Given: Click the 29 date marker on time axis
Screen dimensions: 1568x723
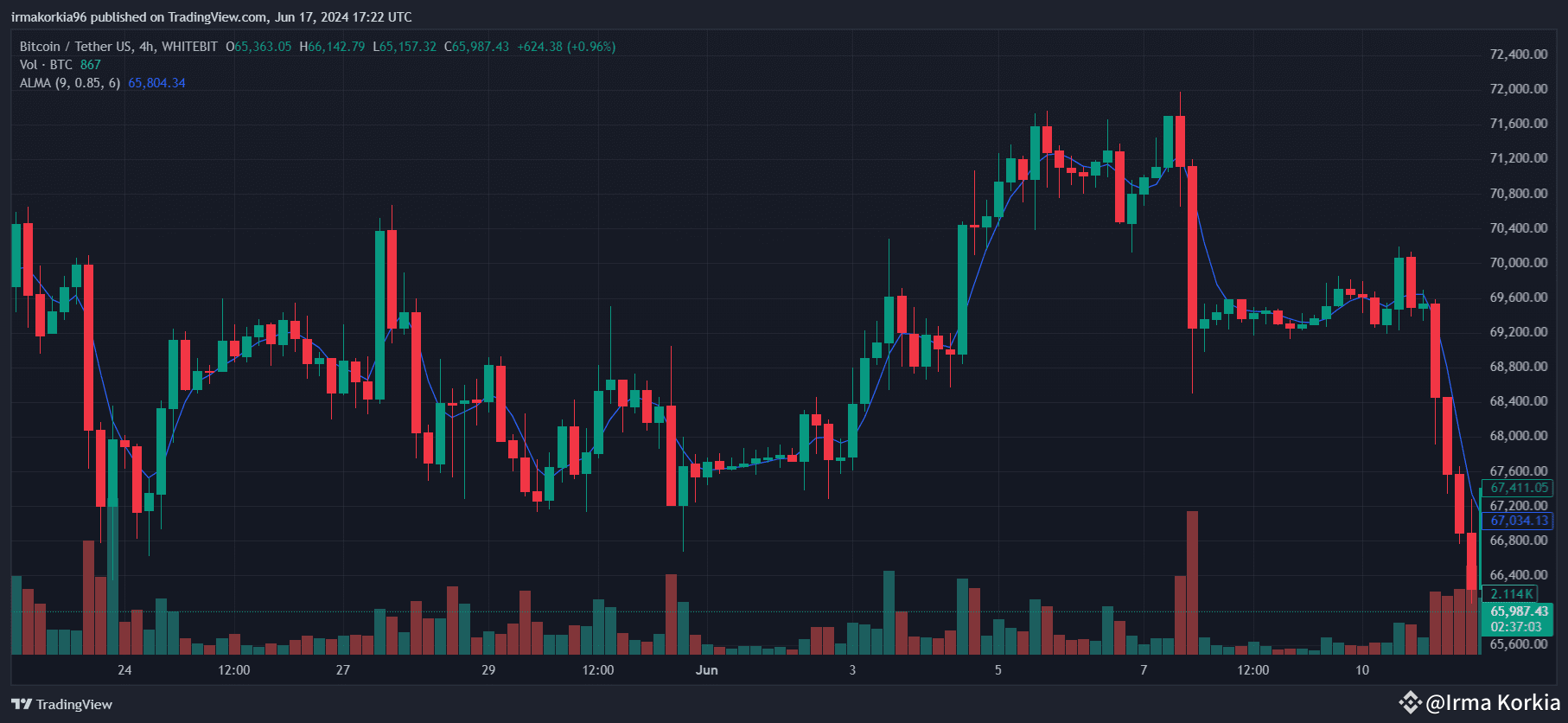Looking at the screenshot, I should click(x=488, y=670).
